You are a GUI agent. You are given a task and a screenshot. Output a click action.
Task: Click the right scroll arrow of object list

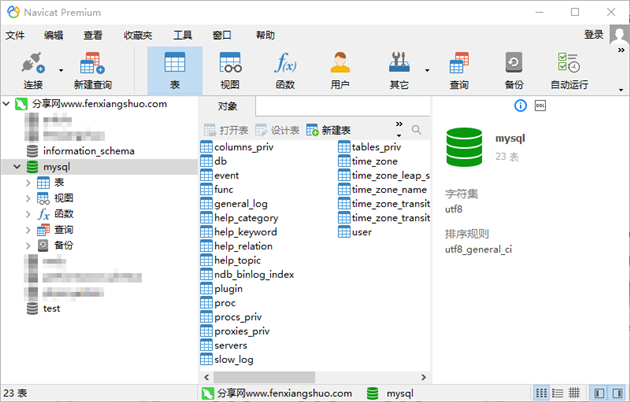pos(423,377)
